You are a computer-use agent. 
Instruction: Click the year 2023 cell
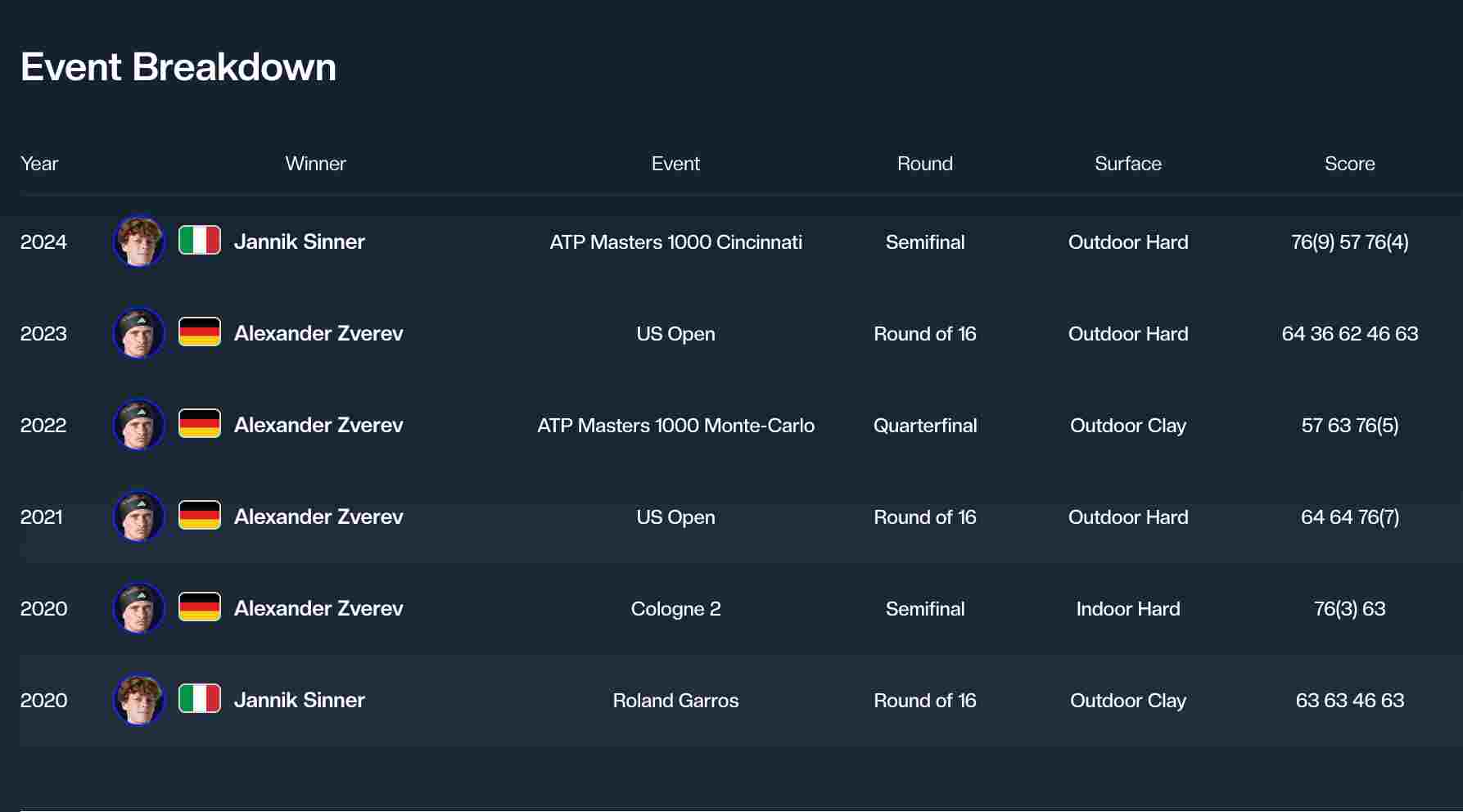point(43,334)
